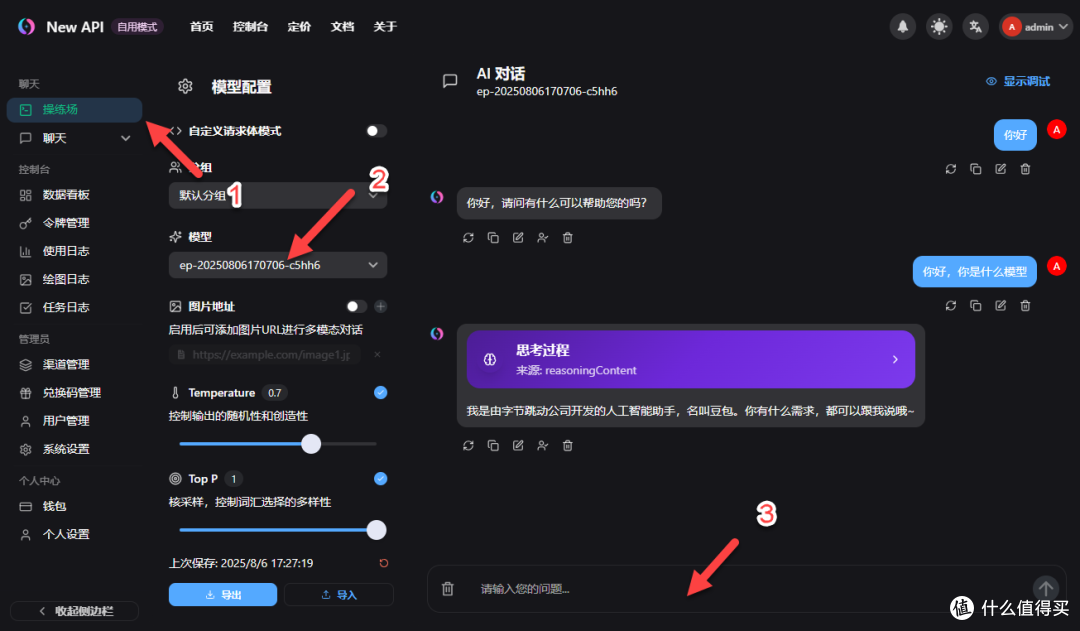1080x631 pixels.
Task: Edit the "你是什么模型" message
Action: pos(1000,305)
